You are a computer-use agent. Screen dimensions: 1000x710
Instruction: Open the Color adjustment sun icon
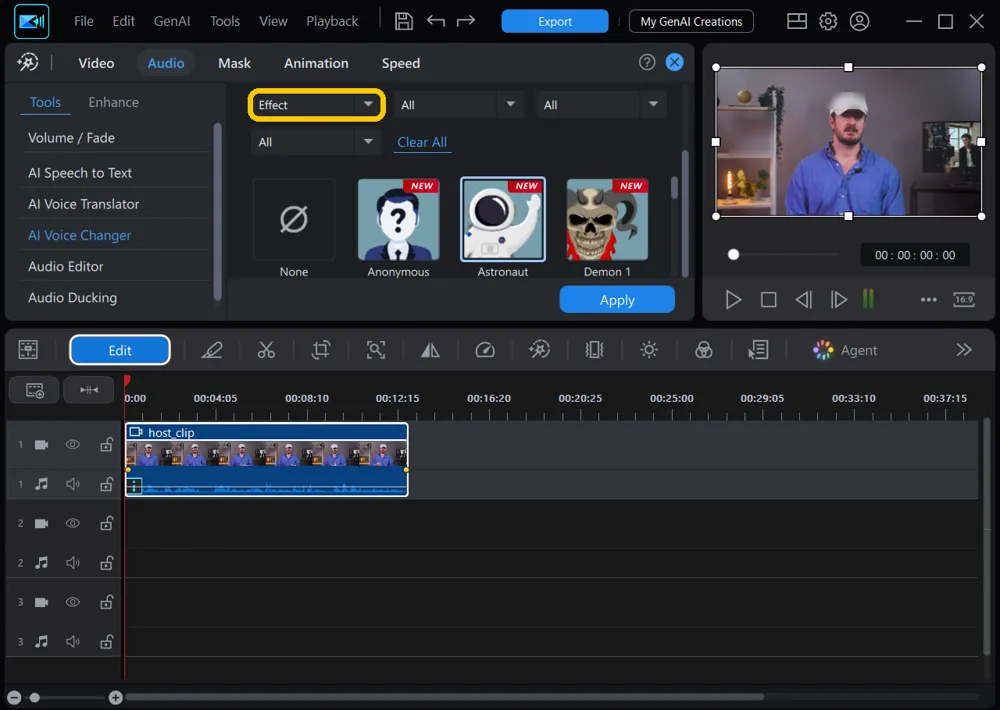click(x=649, y=350)
